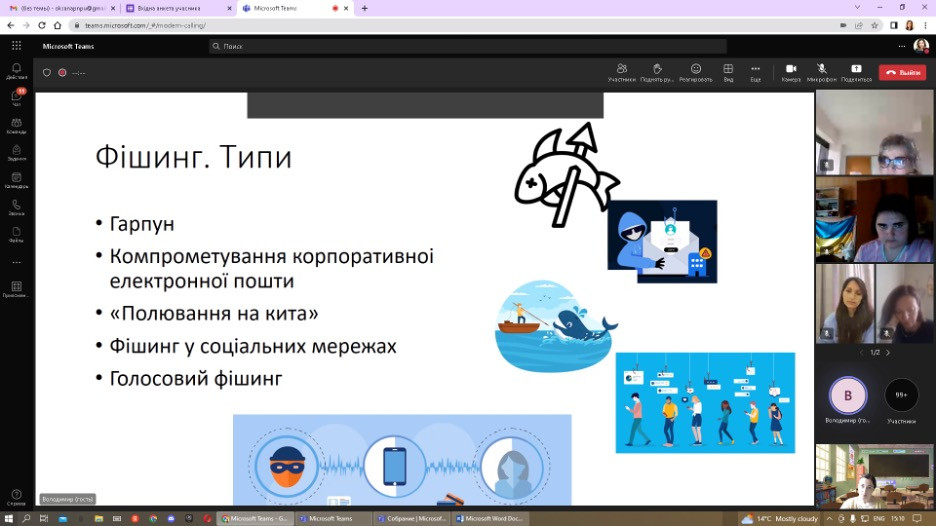Open the Files section in the sidebar
The width and height of the screenshot is (936, 526).
pos(16,234)
